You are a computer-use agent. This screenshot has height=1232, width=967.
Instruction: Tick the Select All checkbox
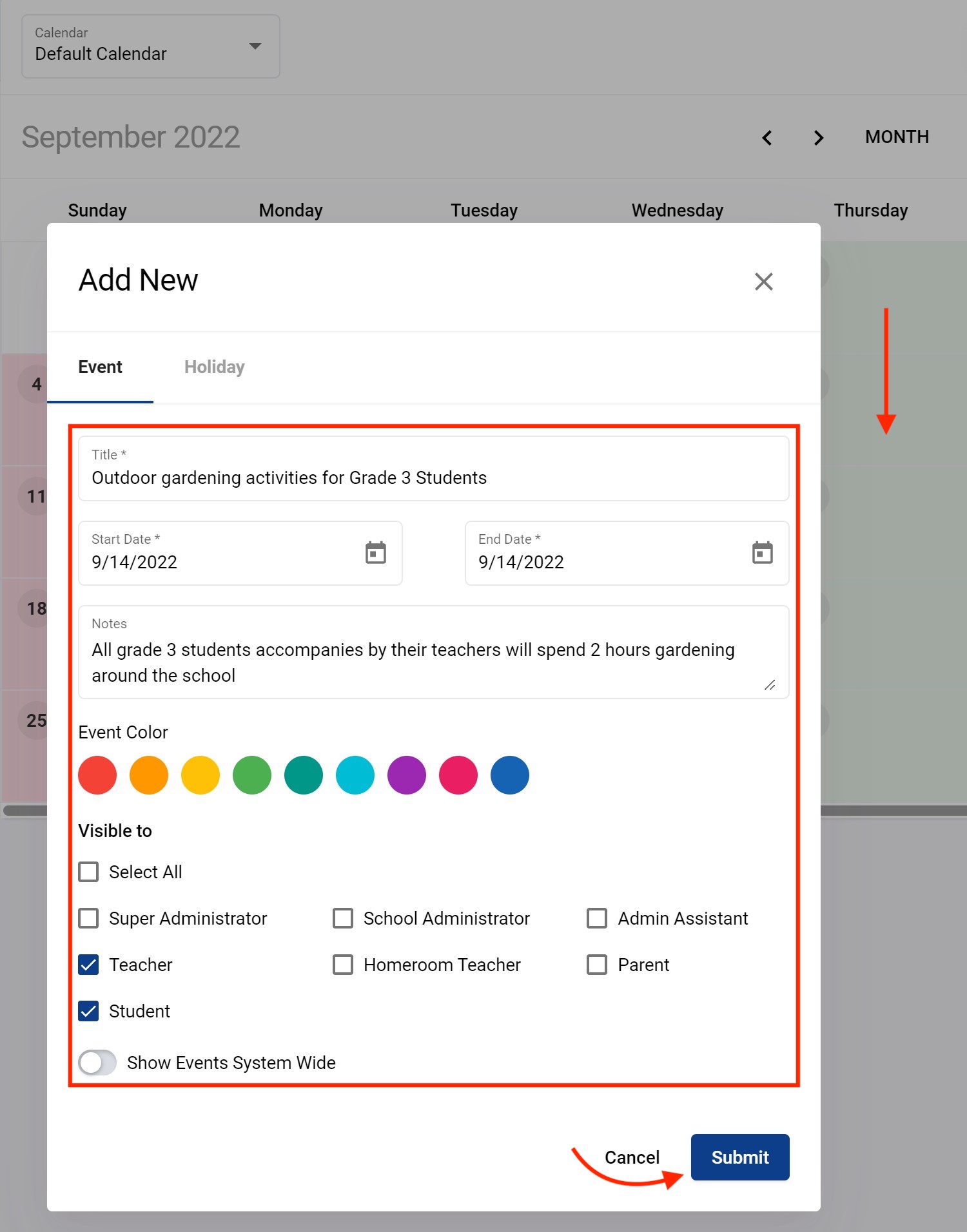click(x=89, y=872)
